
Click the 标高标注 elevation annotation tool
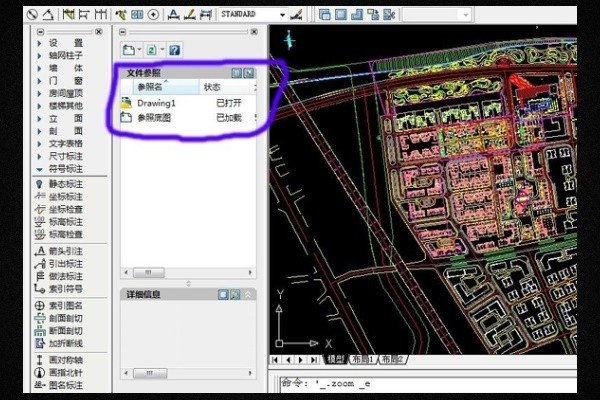coord(68,220)
